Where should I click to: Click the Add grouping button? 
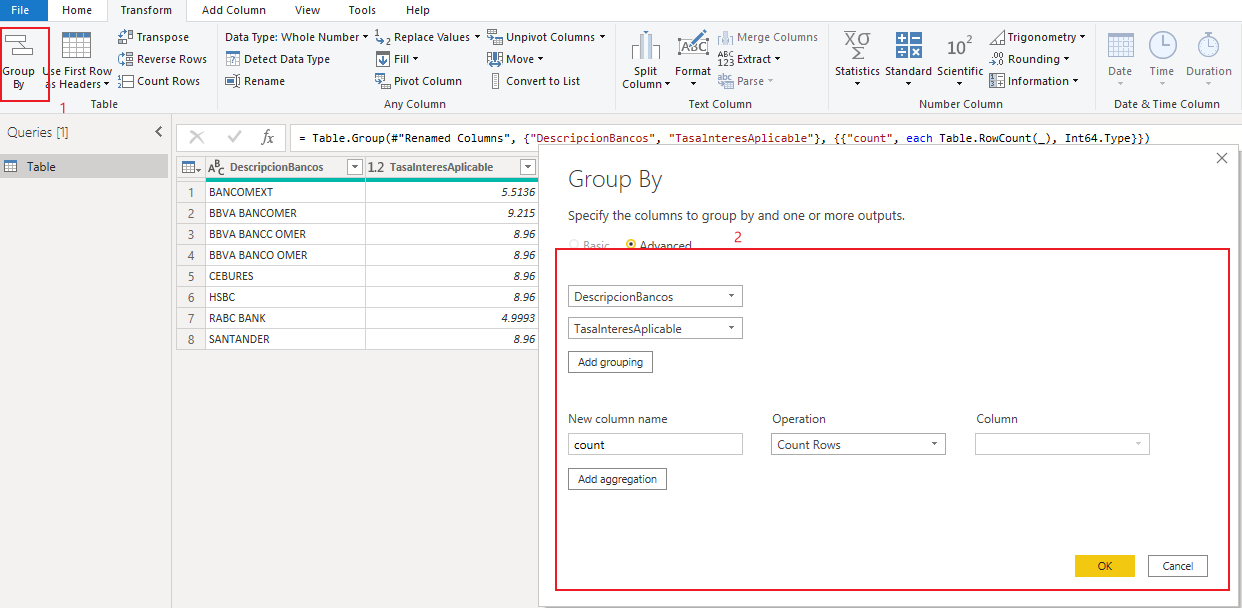pyautogui.click(x=610, y=362)
